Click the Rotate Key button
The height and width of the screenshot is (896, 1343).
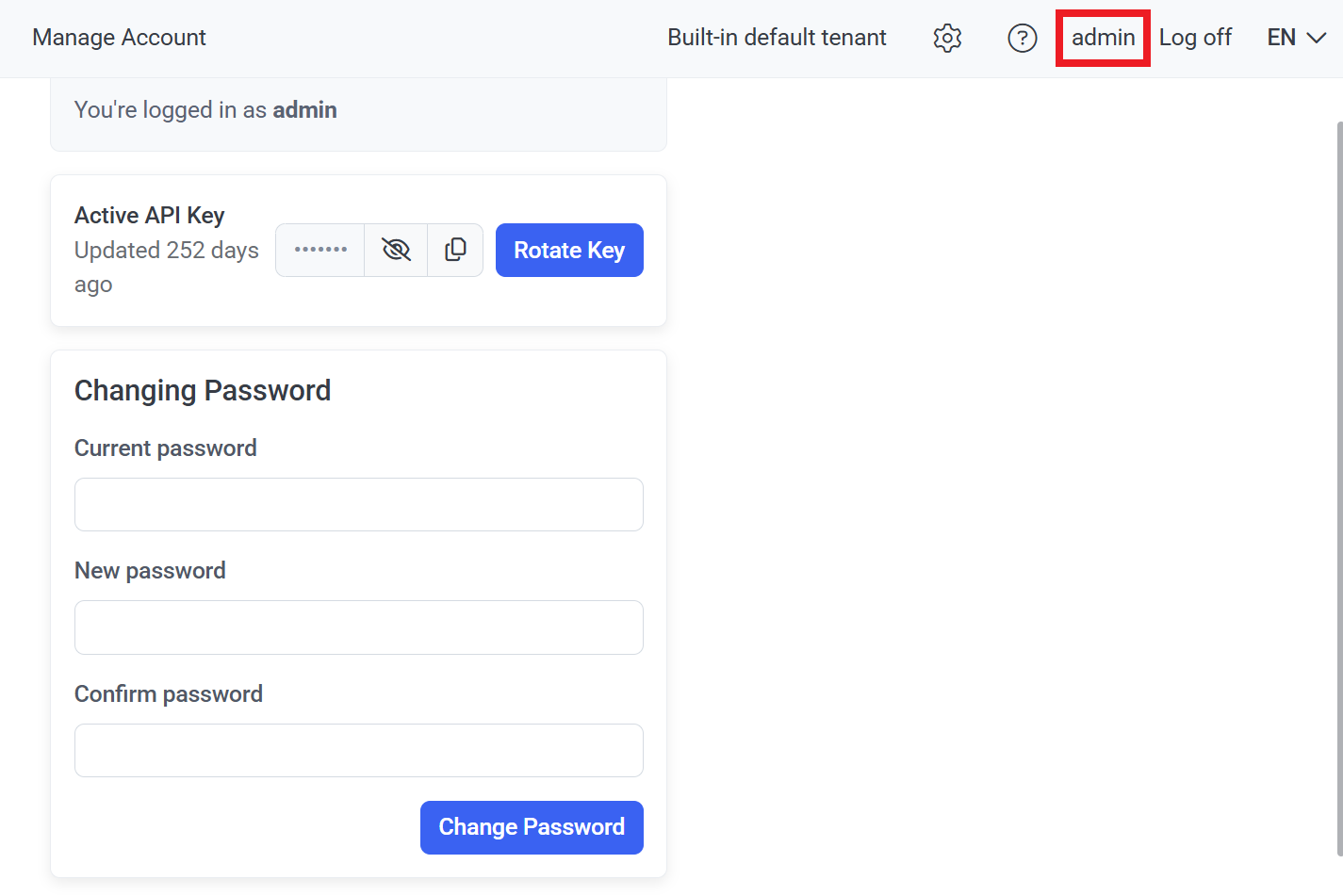(569, 250)
